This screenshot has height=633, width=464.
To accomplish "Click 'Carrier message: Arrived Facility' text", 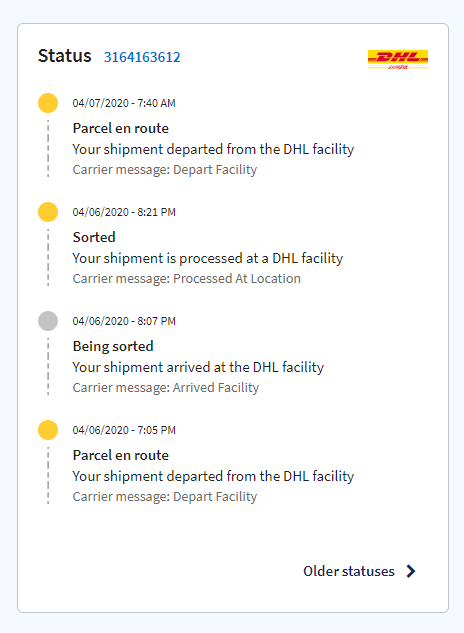I will pyautogui.click(x=166, y=388).
